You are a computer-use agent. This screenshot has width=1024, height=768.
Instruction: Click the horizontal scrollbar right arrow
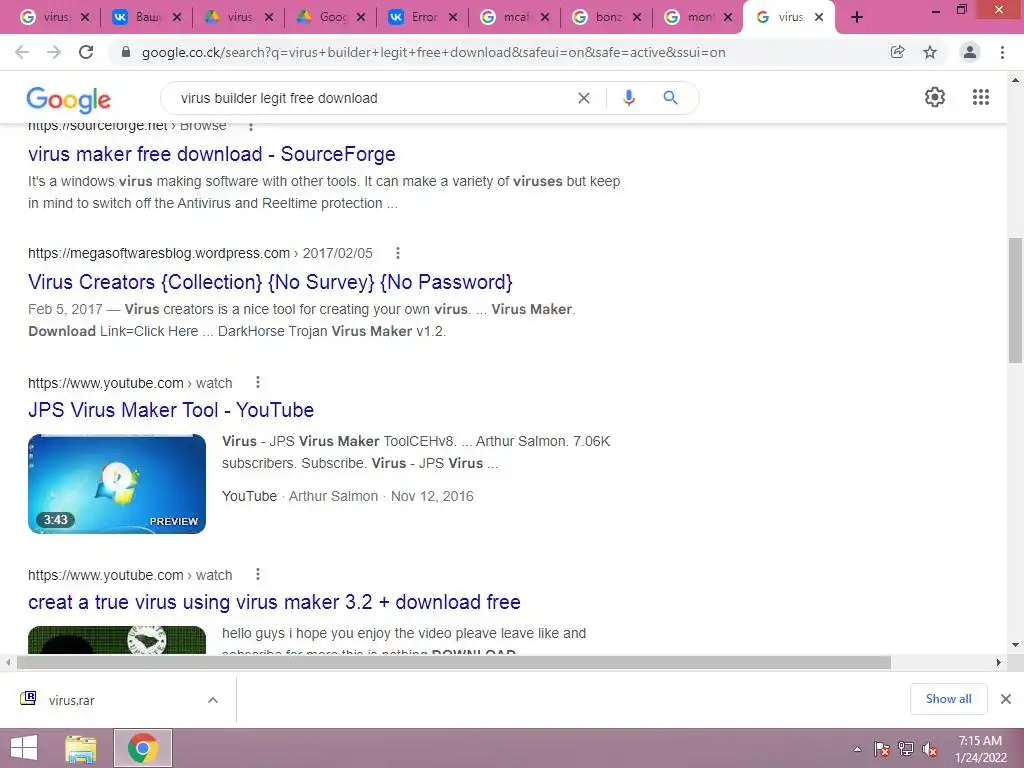point(999,662)
